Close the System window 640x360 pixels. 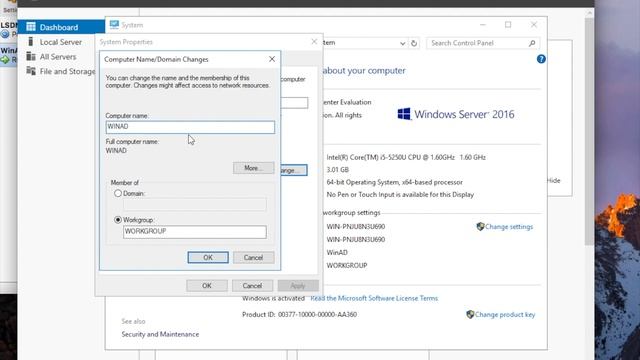(534, 25)
